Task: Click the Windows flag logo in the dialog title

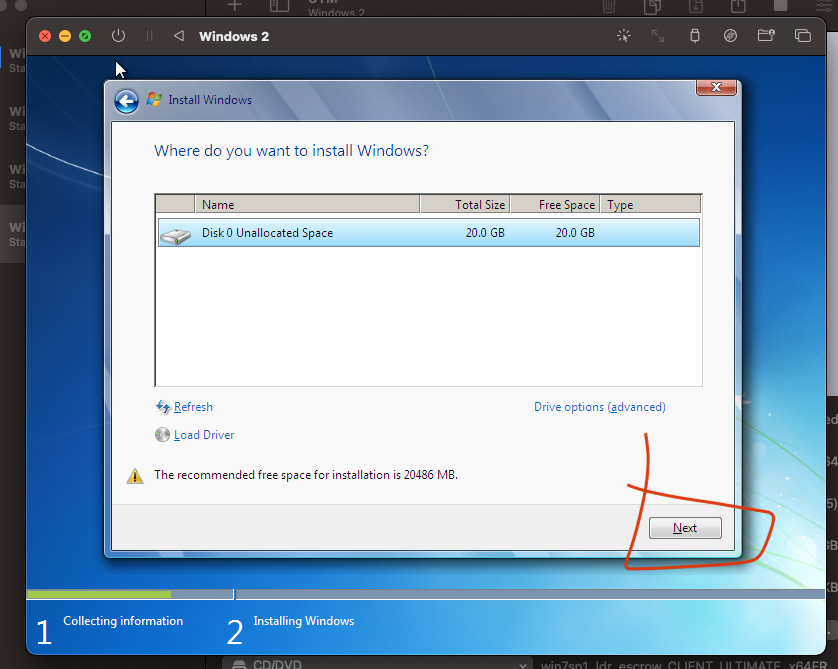Action: (x=154, y=99)
